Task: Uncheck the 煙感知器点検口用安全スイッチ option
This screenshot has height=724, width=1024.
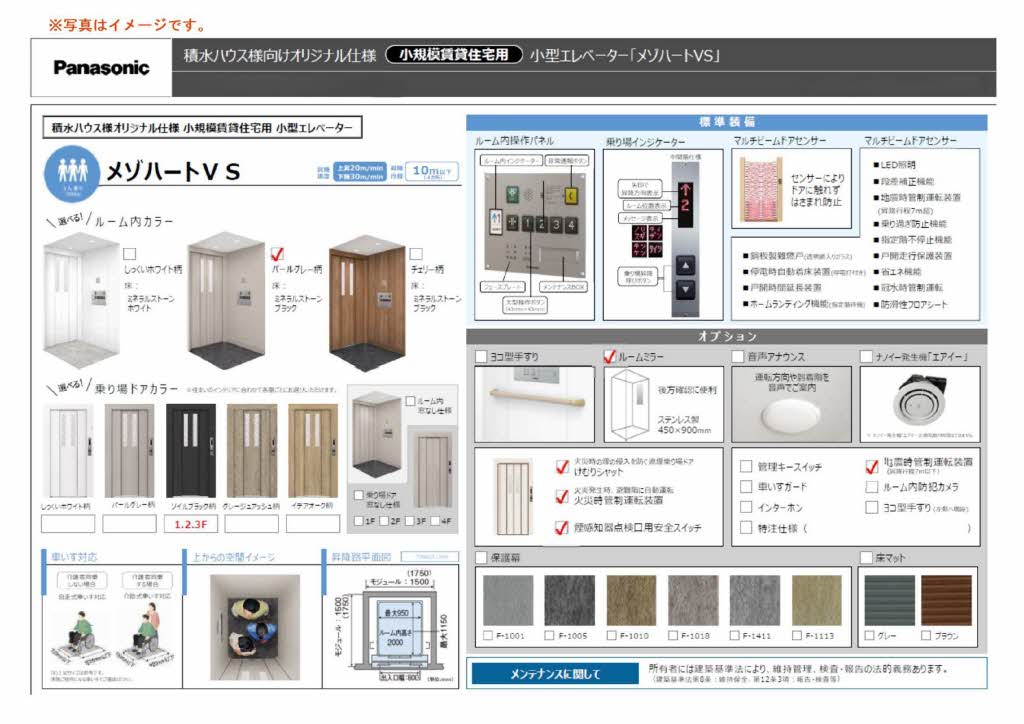Action: [562, 527]
